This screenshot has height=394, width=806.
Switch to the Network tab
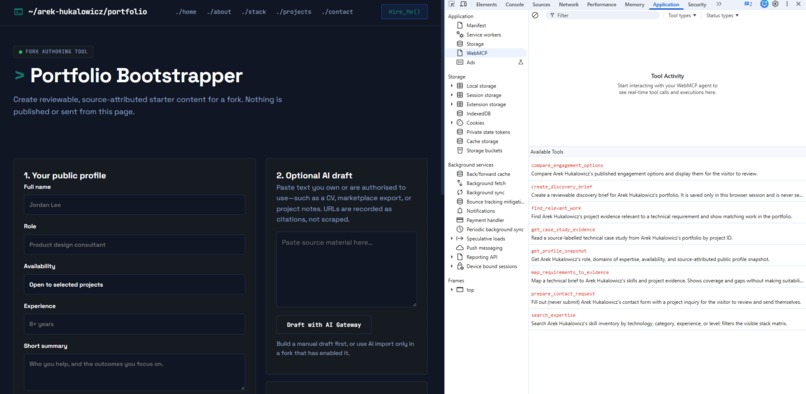click(x=569, y=4)
